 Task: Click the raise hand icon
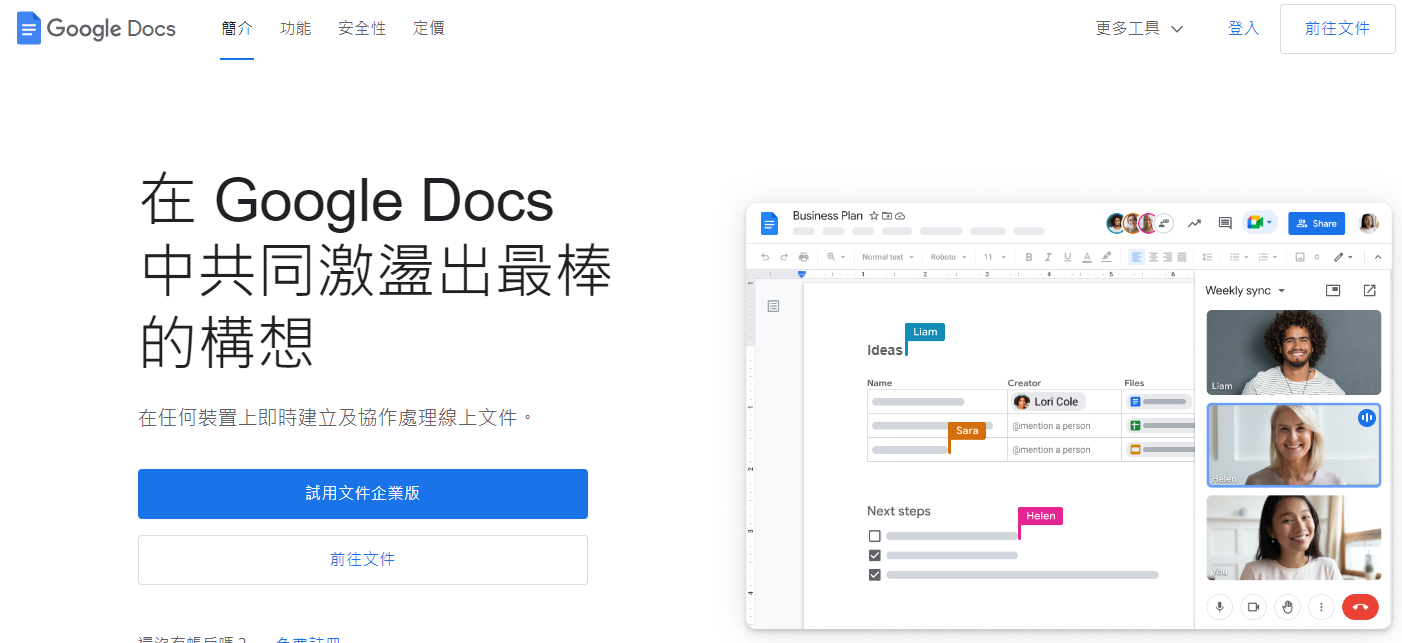click(1288, 606)
